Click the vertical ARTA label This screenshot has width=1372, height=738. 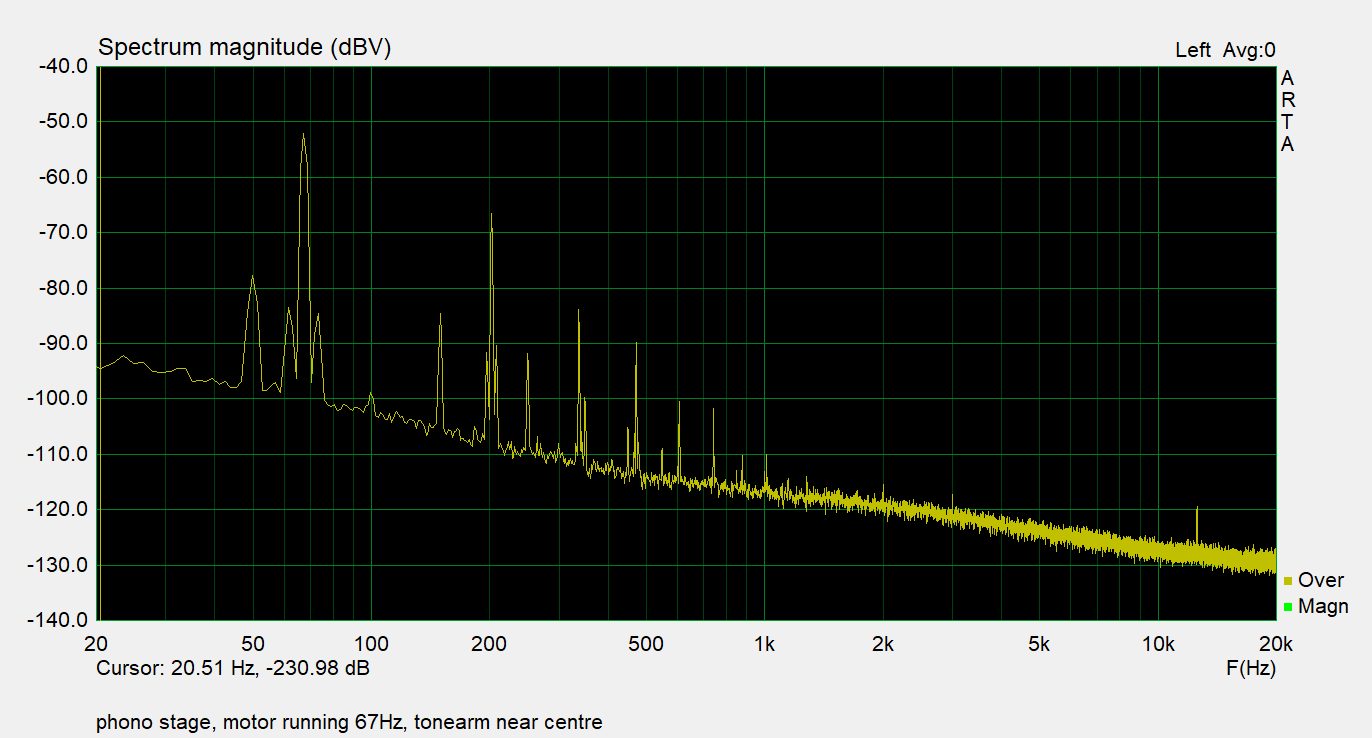[1287, 111]
